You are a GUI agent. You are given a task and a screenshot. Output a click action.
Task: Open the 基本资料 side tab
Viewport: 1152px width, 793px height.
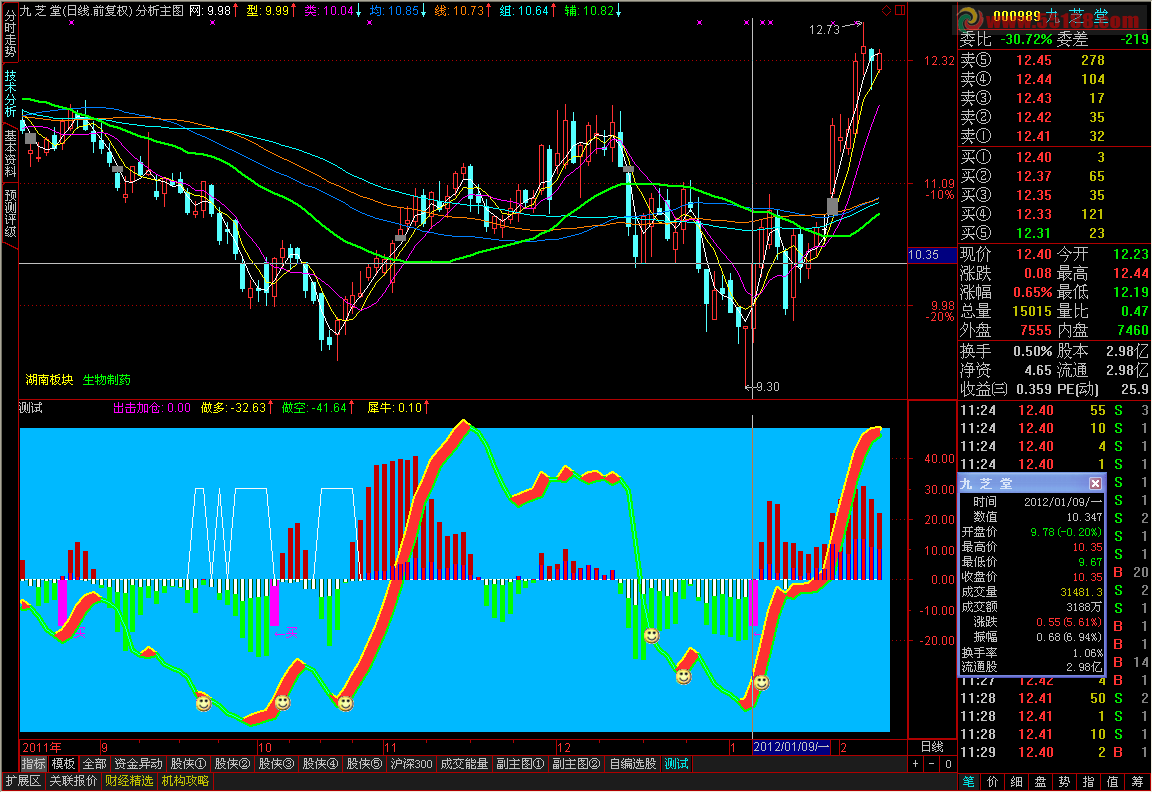click(10, 154)
